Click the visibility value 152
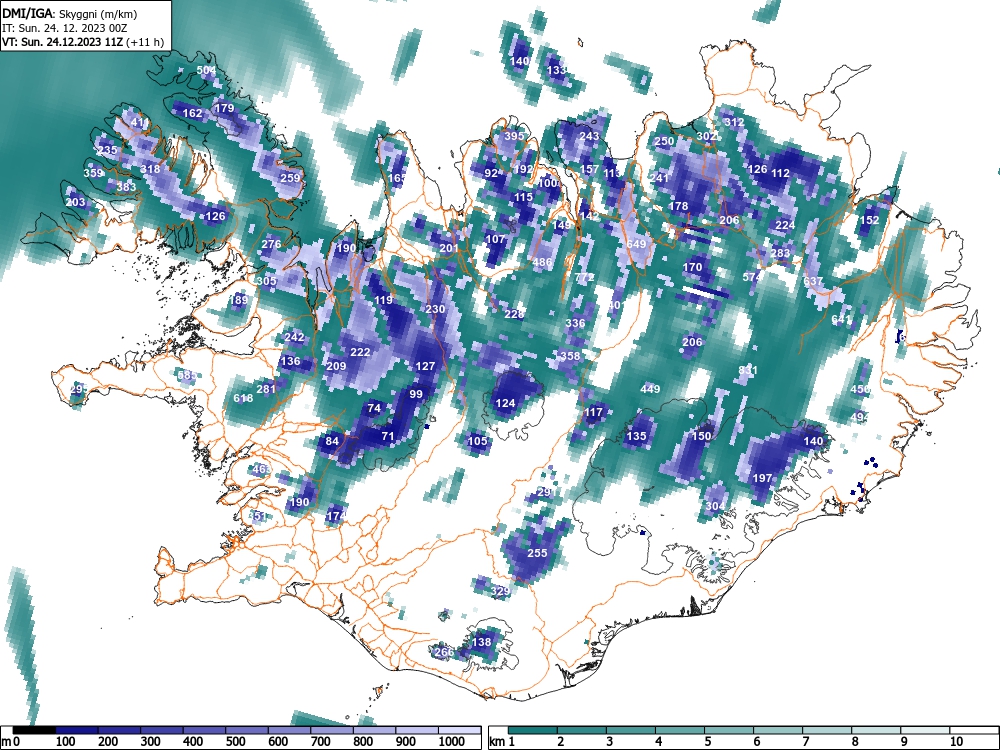 pyautogui.click(x=869, y=220)
